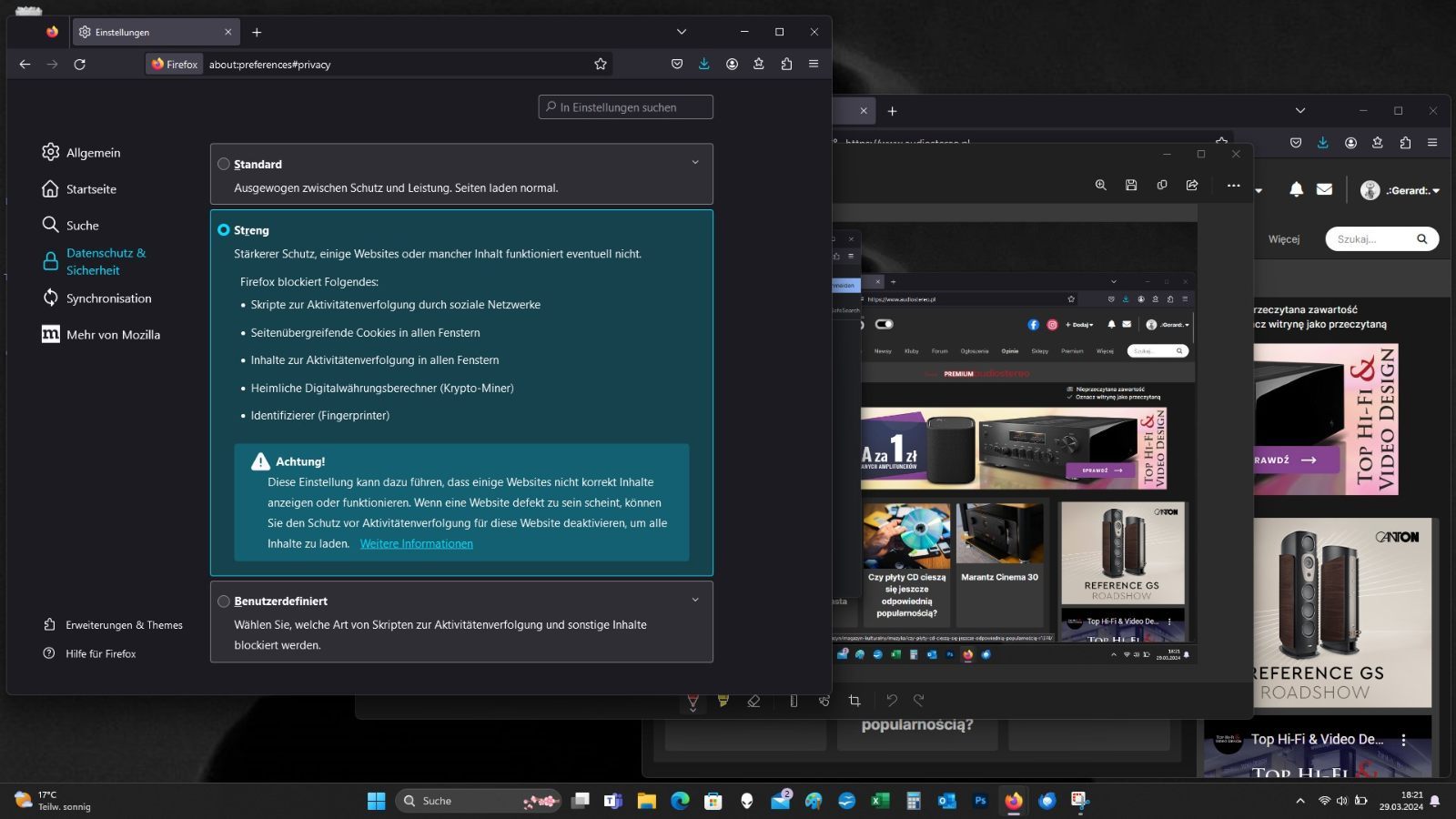1456x819 pixels.
Task: Expand the Benutzerdefiniert options chevron
Action: (x=695, y=600)
